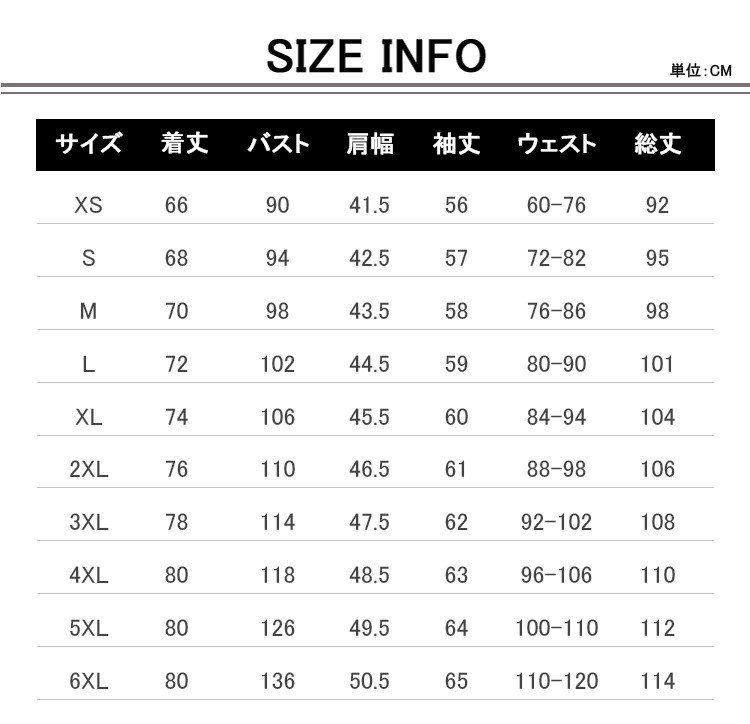Click the バスト column header
Viewport: 750px width, 724px height.
(x=277, y=144)
